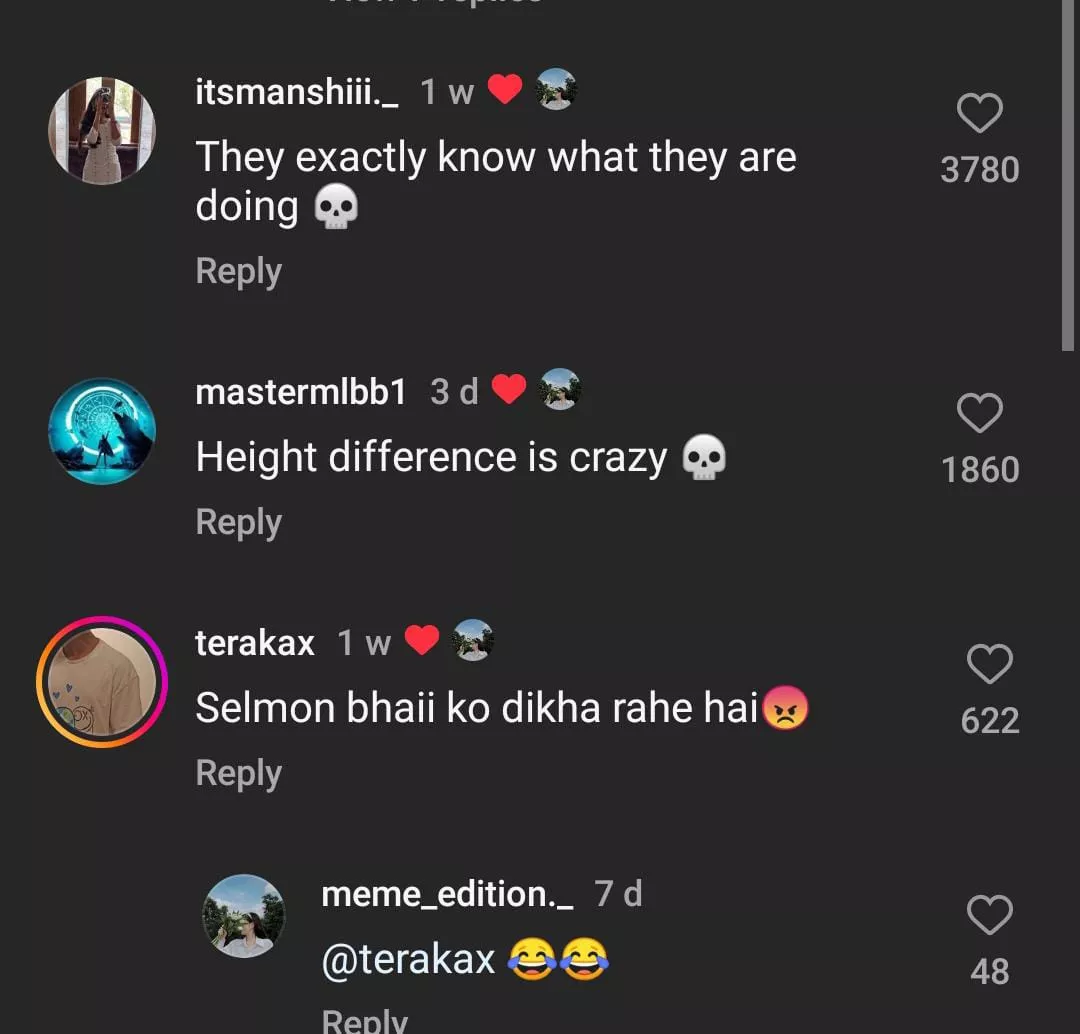Open username itsmanshiii._ profile link
The width and height of the screenshot is (1080, 1034).
tap(297, 93)
